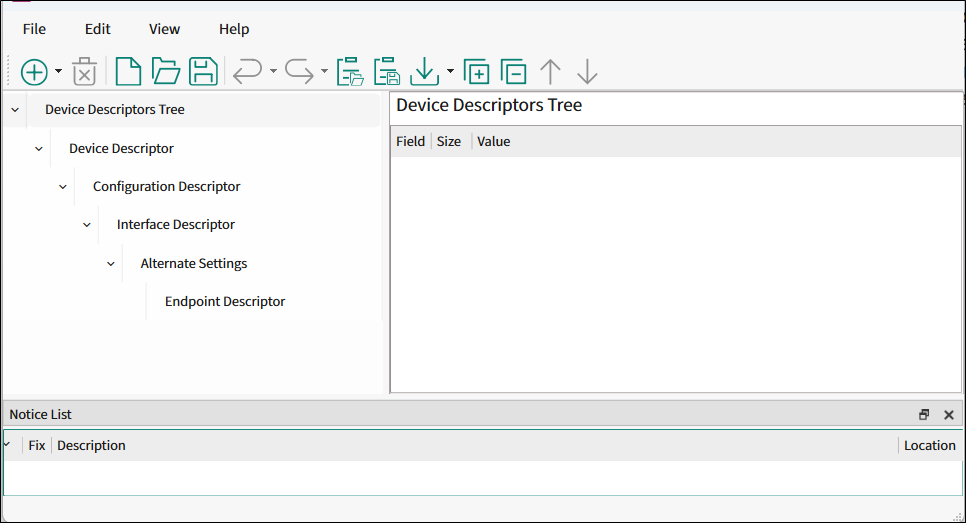
Task: Float the Notice List panel
Action: click(924, 415)
